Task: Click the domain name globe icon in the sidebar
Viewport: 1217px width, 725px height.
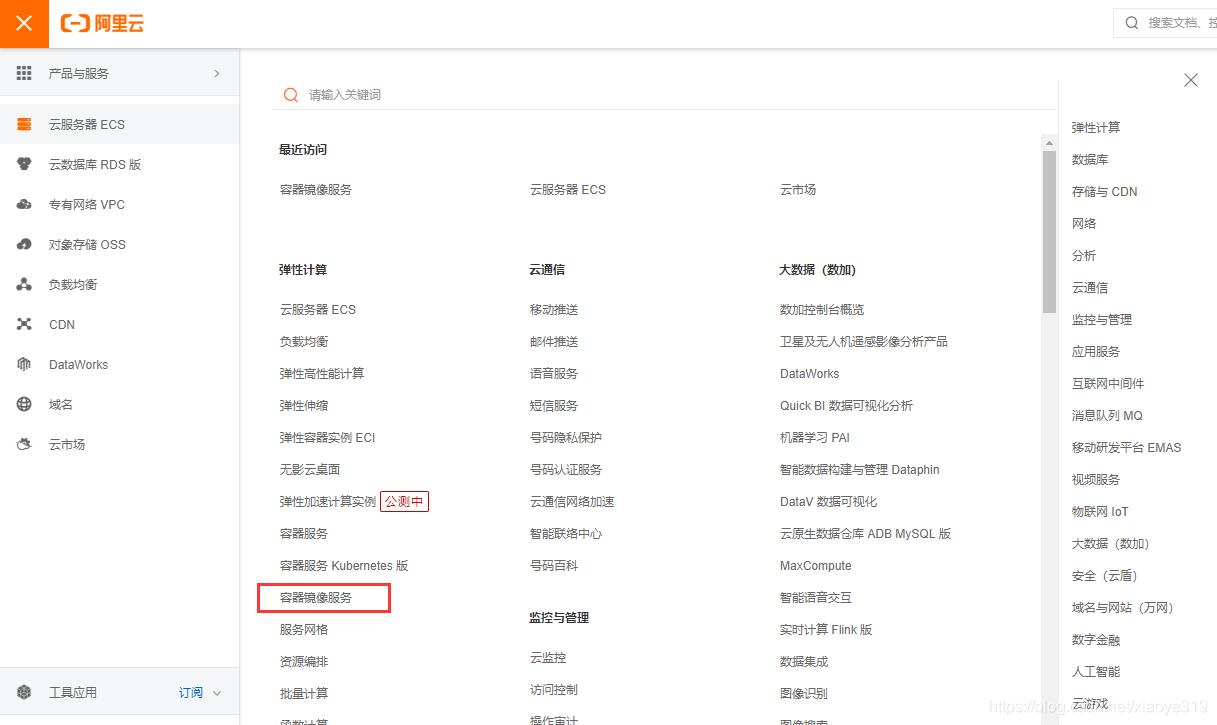Action: click(24, 404)
